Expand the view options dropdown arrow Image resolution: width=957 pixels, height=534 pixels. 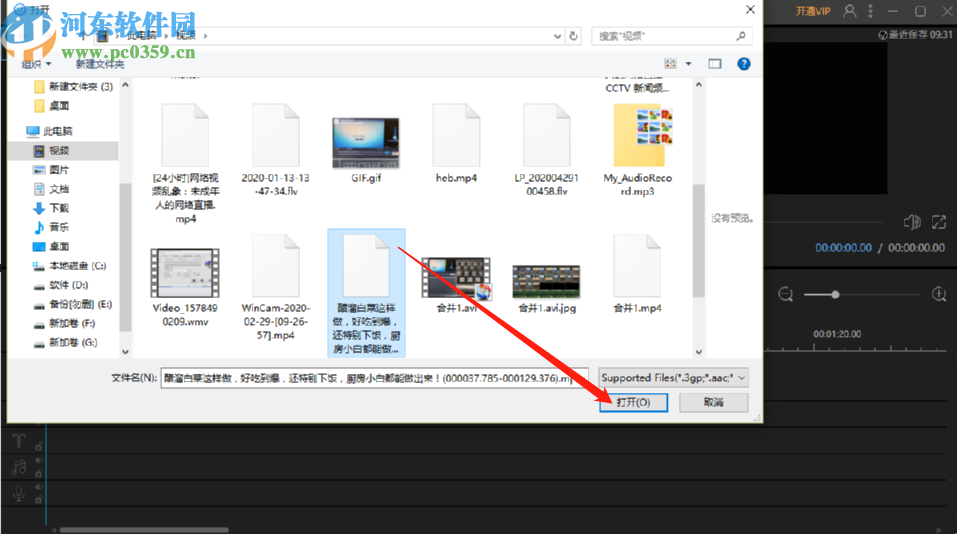[x=688, y=63]
